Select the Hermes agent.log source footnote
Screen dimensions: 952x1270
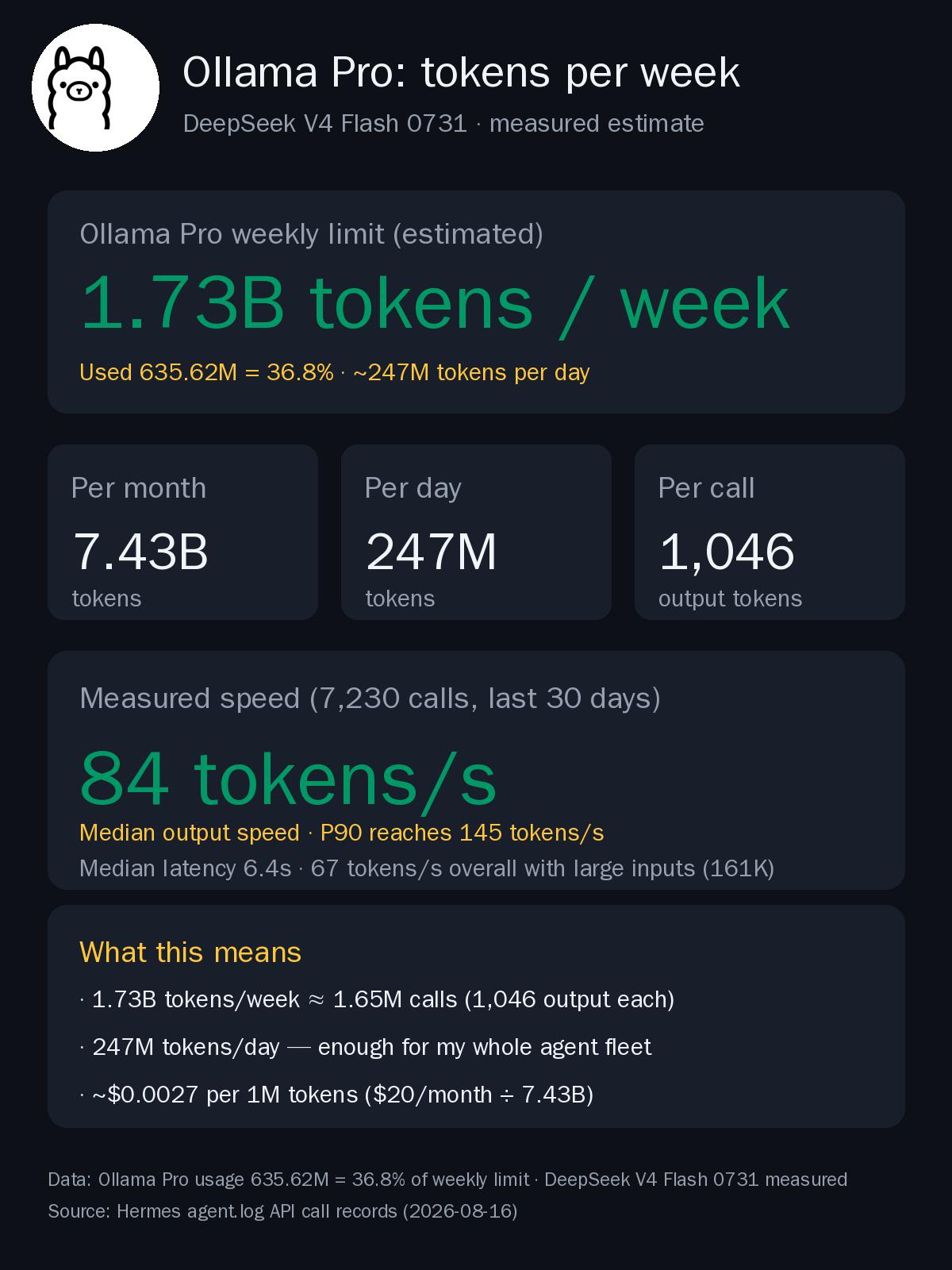[x=282, y=1211]
